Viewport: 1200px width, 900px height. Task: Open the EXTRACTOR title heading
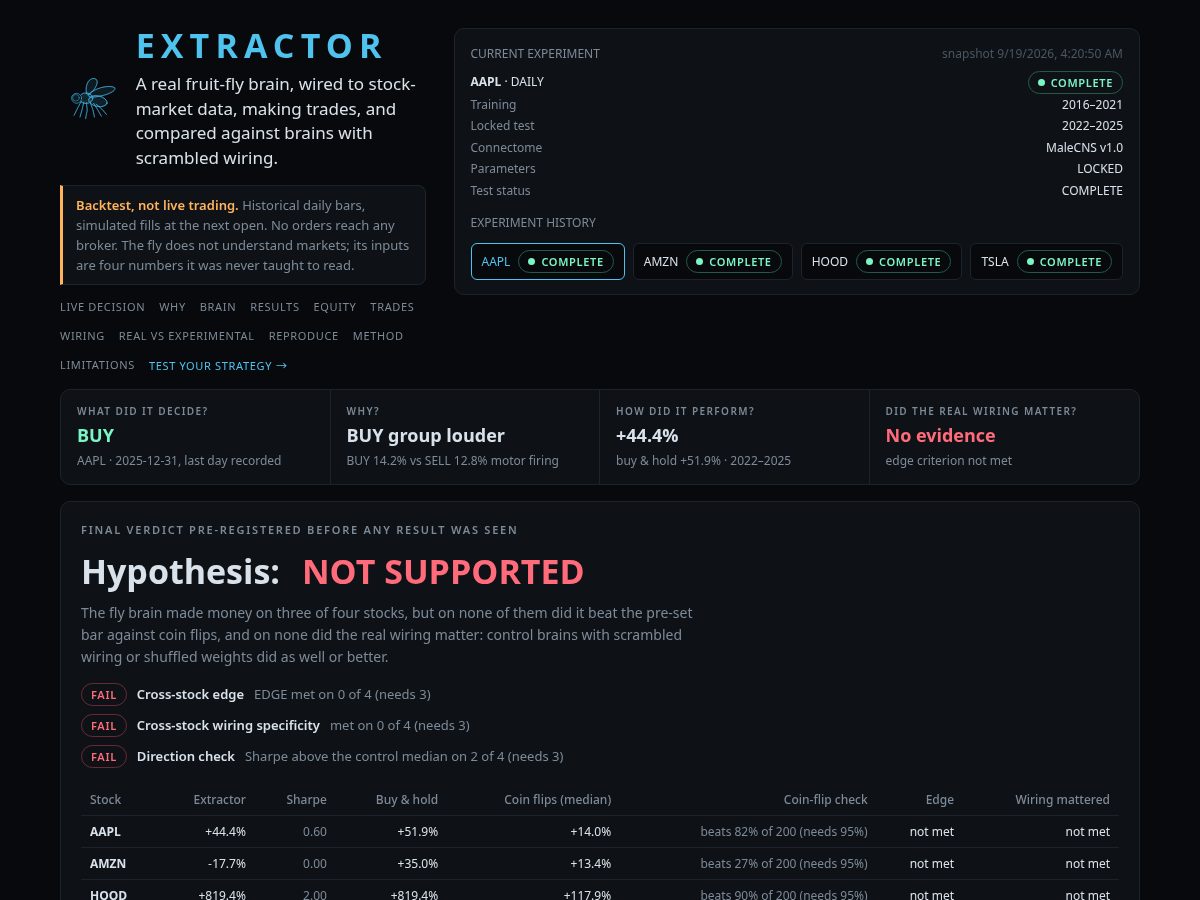pos(261,47)
